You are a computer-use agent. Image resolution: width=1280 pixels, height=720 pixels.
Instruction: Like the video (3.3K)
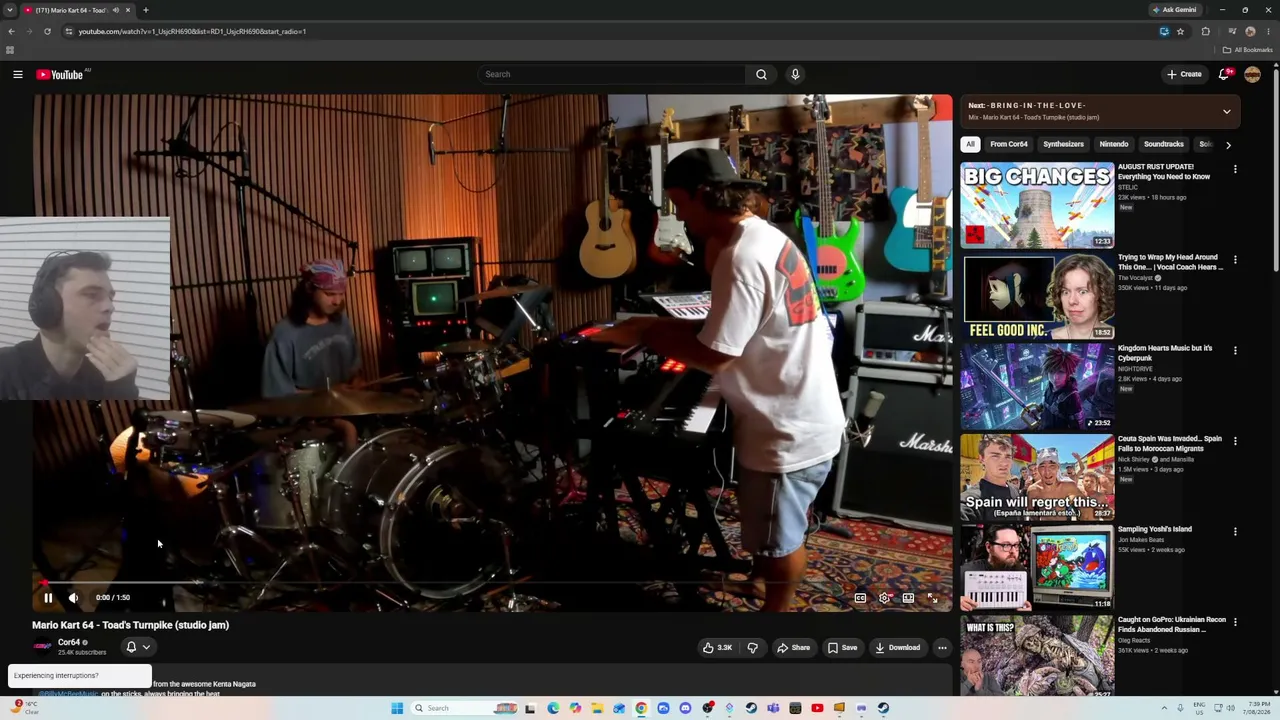(717, 648)
